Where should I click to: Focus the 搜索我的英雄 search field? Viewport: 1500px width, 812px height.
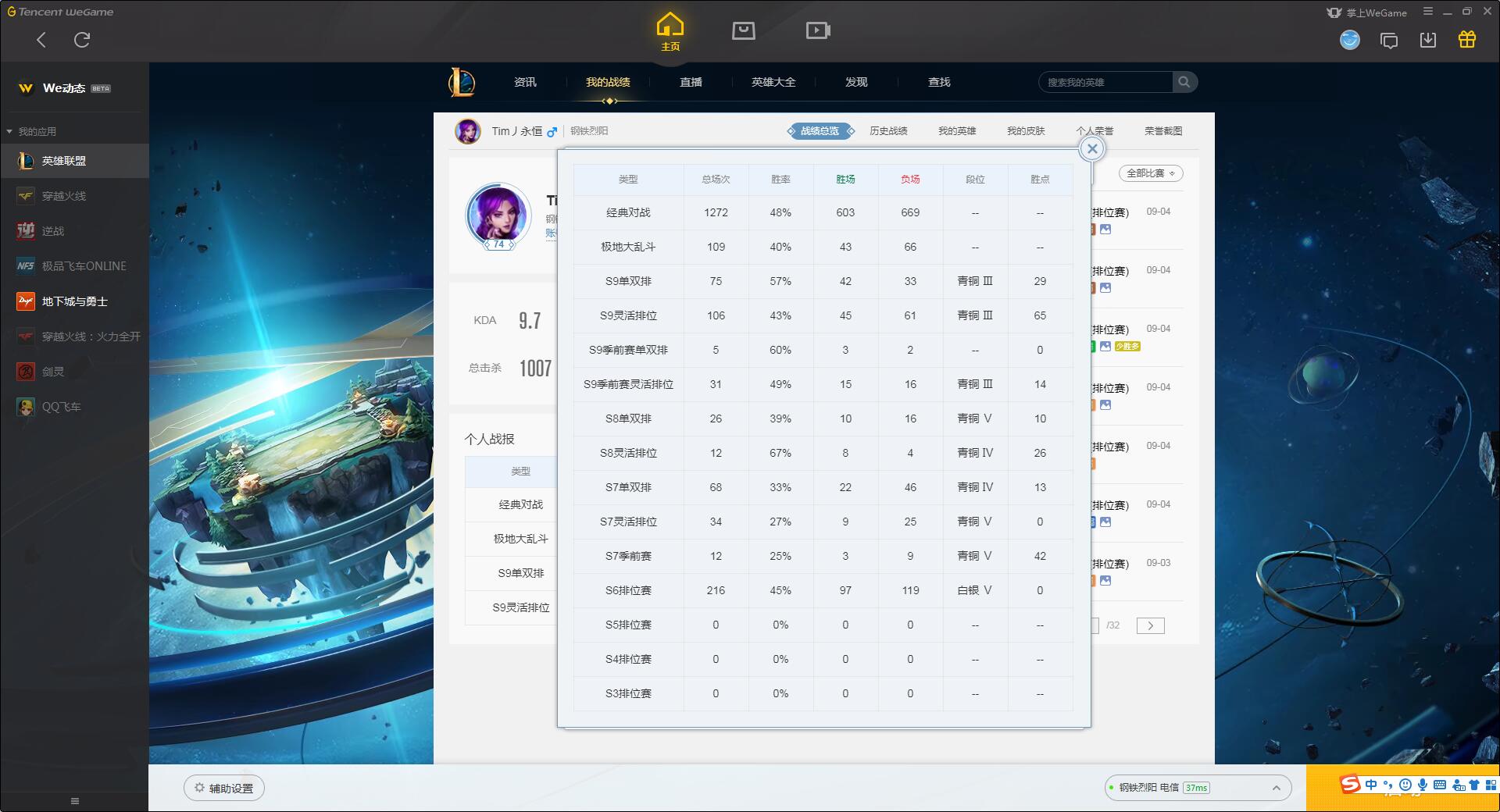(1105, 82)
